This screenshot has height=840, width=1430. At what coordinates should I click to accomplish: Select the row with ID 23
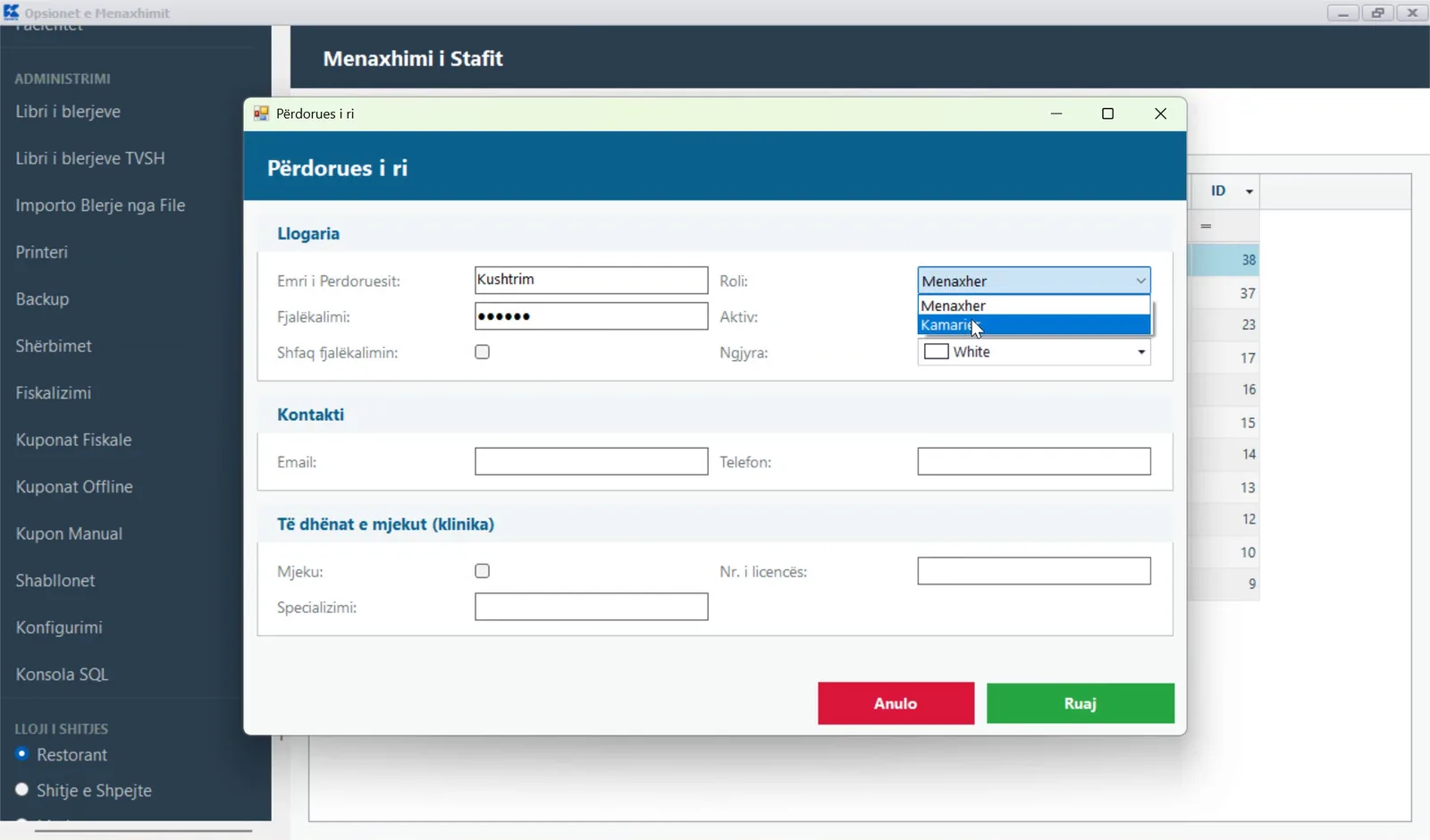tap(1224, 325)
